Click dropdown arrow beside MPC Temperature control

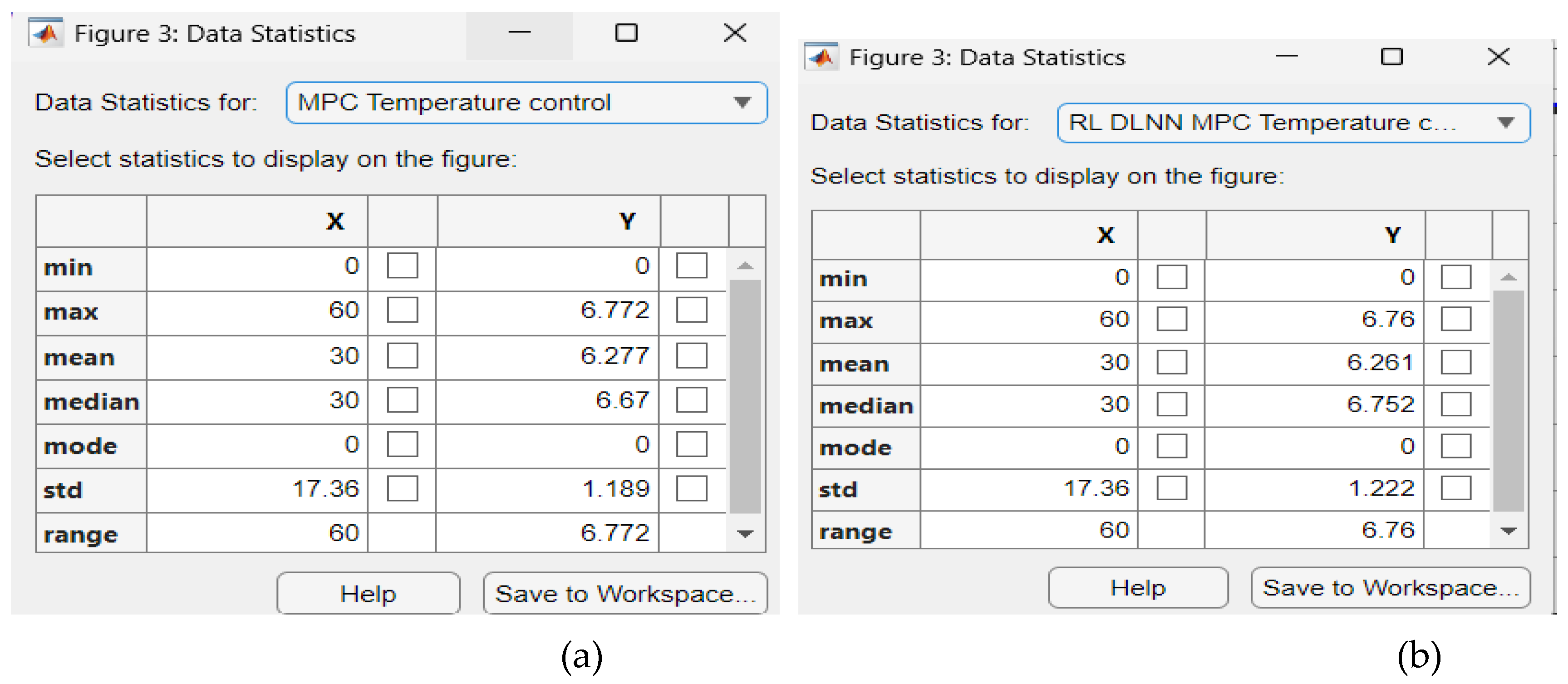pyautogui.click(x=742, y=102)
